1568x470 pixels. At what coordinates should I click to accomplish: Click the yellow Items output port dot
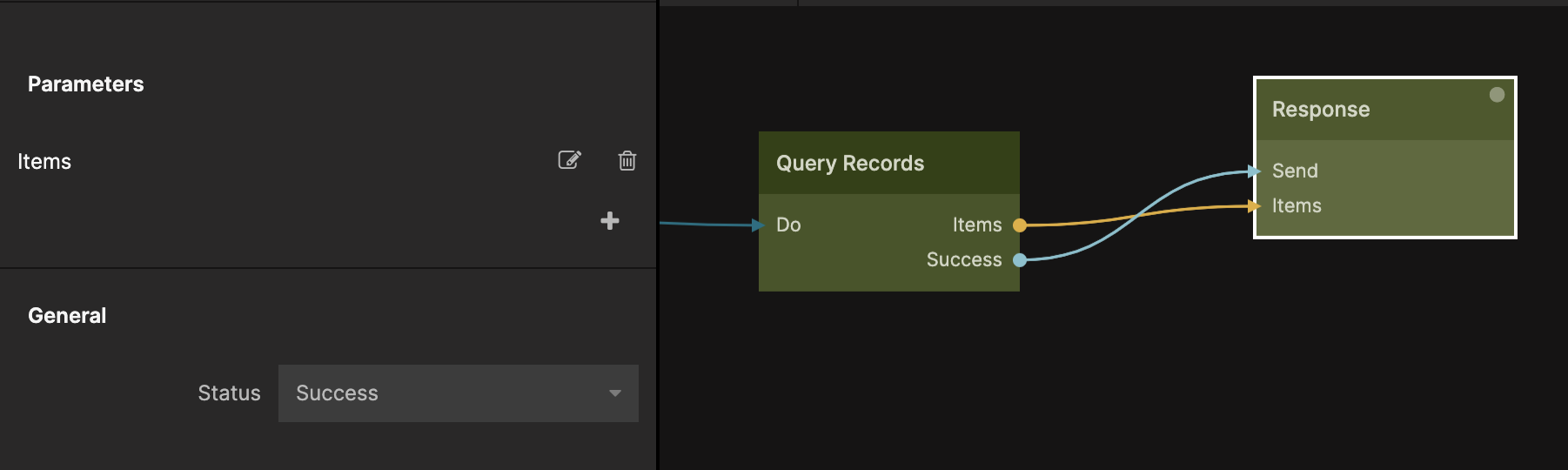[x=1020, y=225]
